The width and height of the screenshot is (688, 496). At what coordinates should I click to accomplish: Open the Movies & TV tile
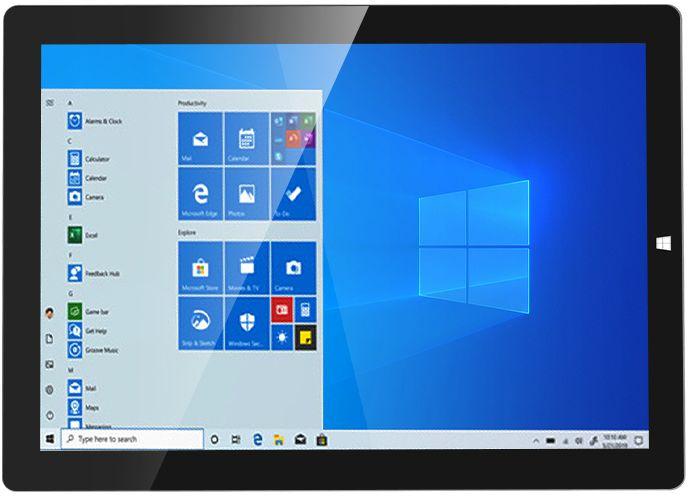(246, 269)
